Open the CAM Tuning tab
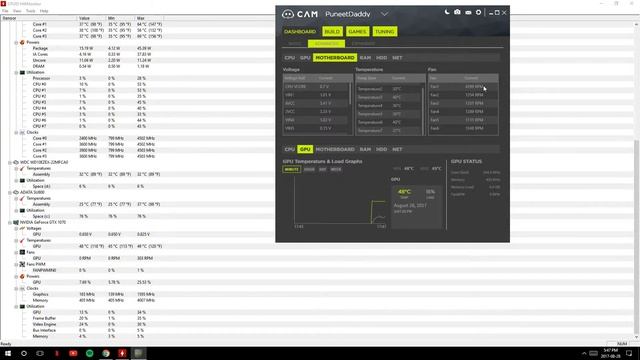Screen dimensions: 640x360 (384, 31)
